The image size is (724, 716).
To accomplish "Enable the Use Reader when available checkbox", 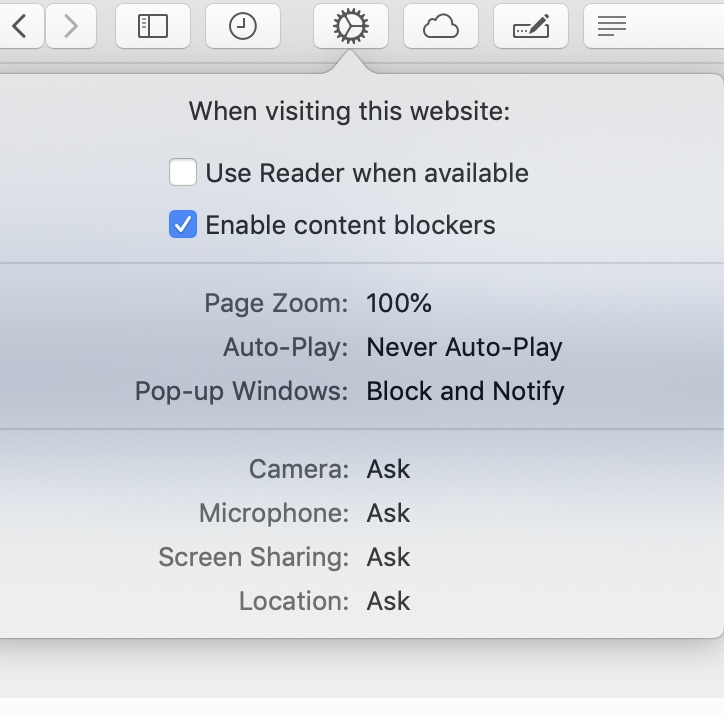I will pos(182,173).
